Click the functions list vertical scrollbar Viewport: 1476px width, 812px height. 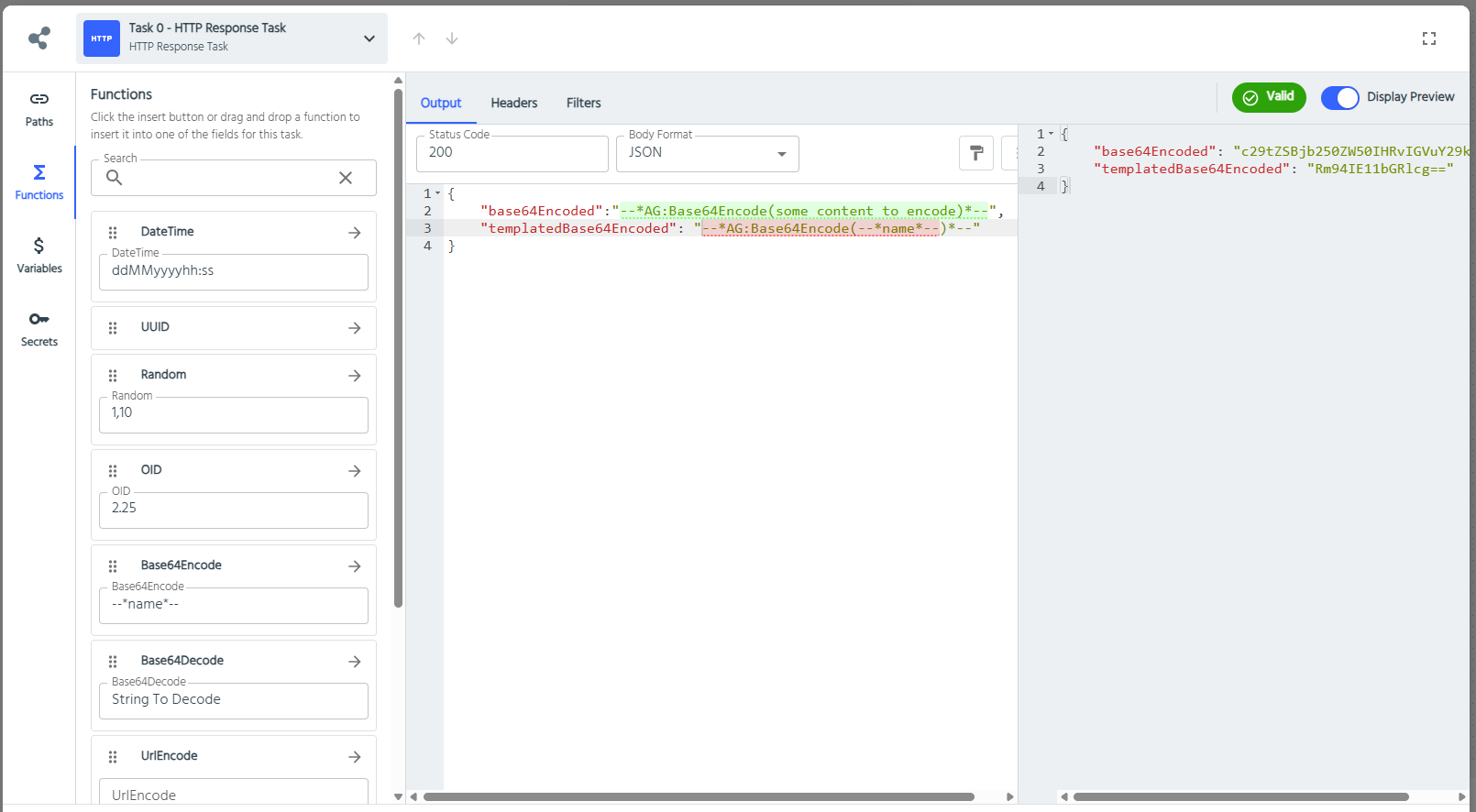pyautogui.click(x=398, y=348)
